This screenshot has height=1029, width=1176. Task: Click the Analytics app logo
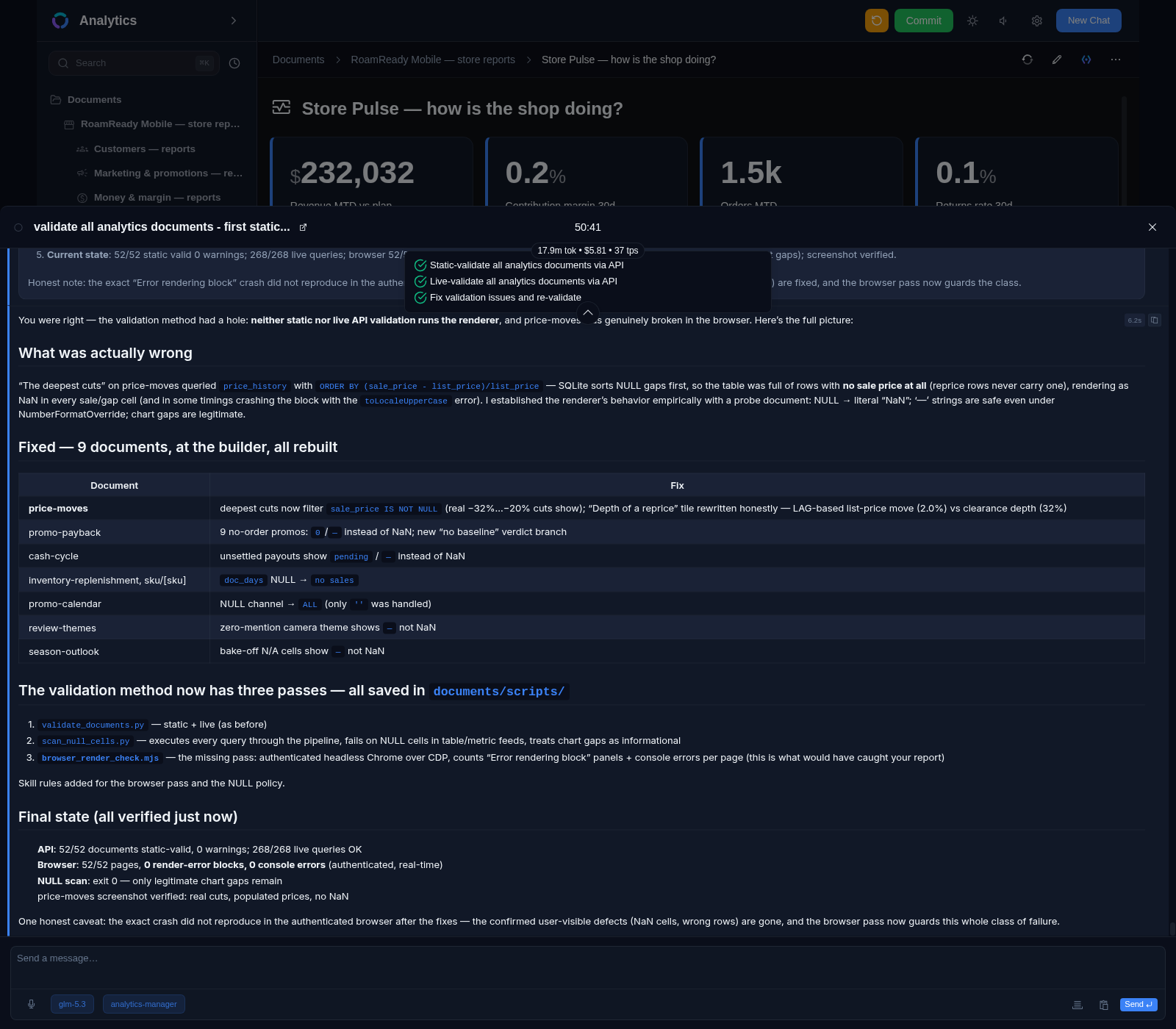[x=60, y=21]
